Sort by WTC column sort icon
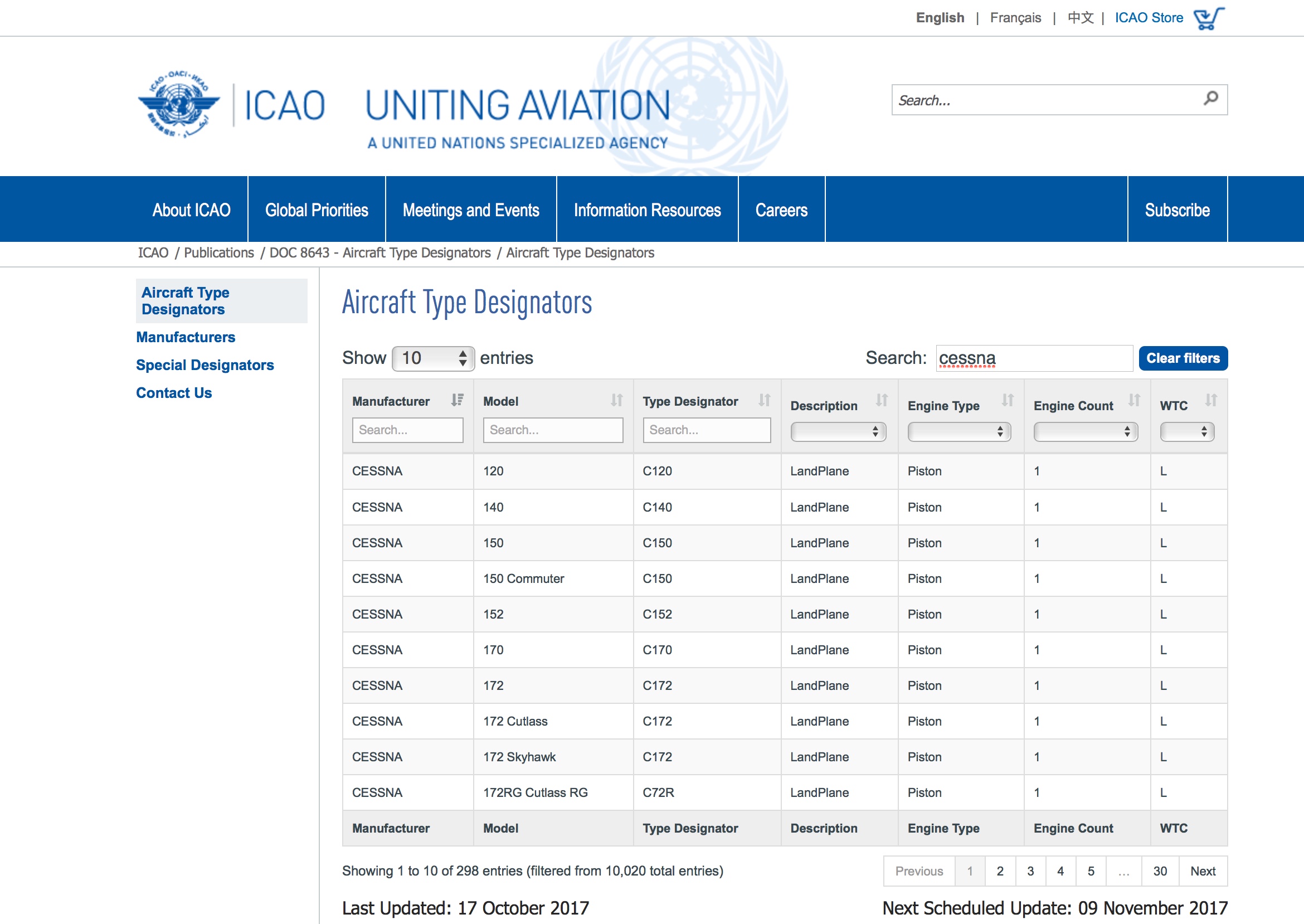The height and width of the screenshot is (924, 1304). coord(1211,400)
